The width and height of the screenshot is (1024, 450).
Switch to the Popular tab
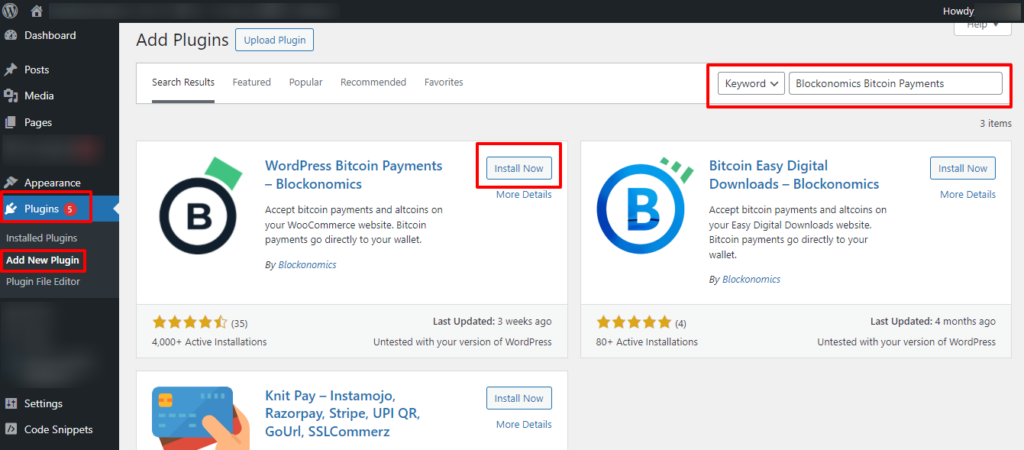[305, 82]
